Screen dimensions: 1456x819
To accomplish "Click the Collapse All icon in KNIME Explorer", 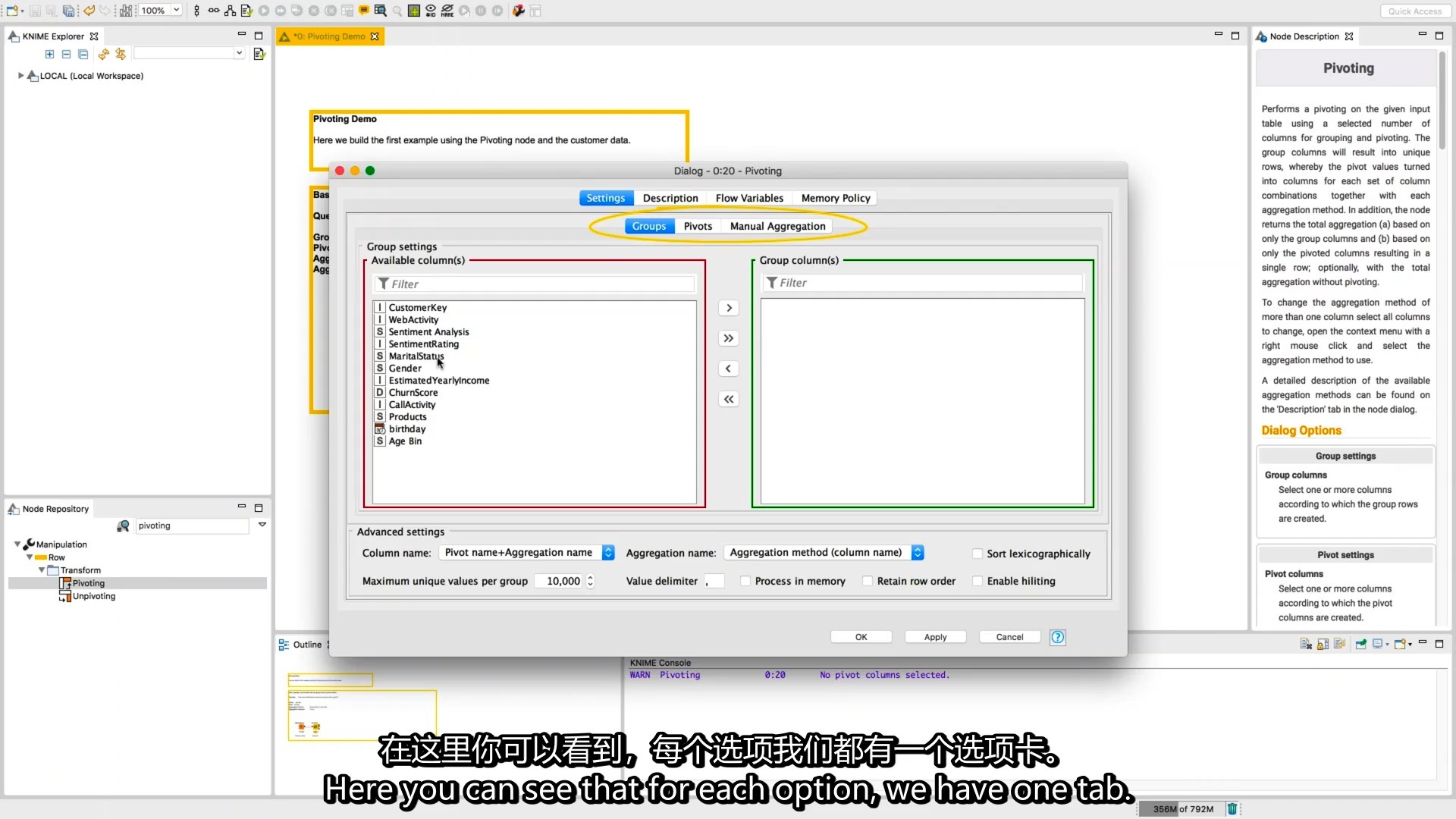I will click(66, 54).
